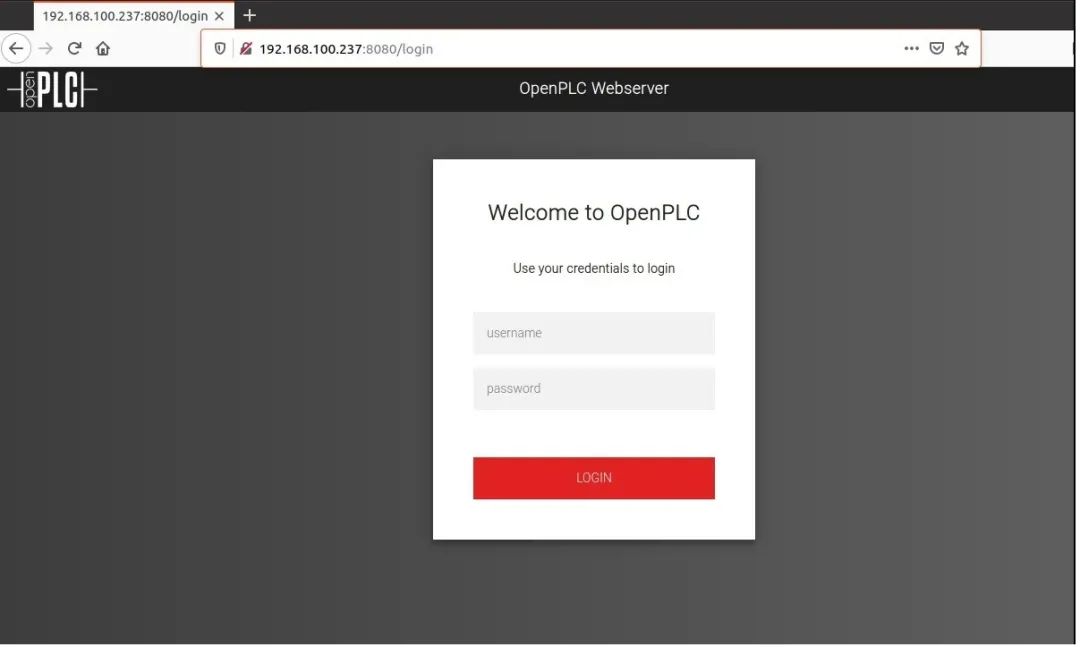Reload the OpenPLC login page

[74, 49]
